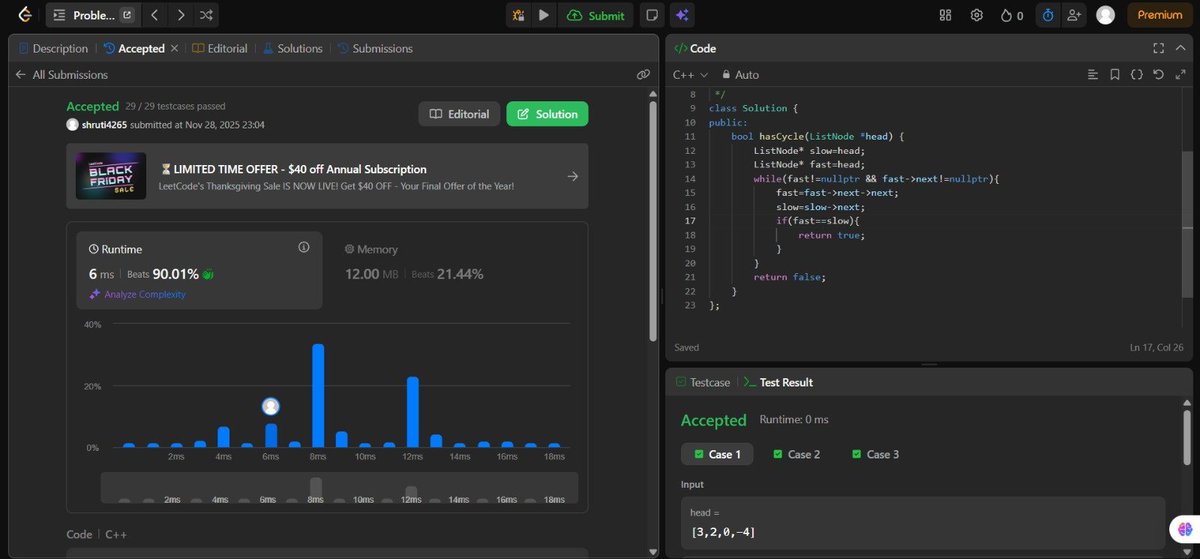Screen dimensions: 1200x559
Task: Click the 12ms chart bar
Action: pos(412,412)
